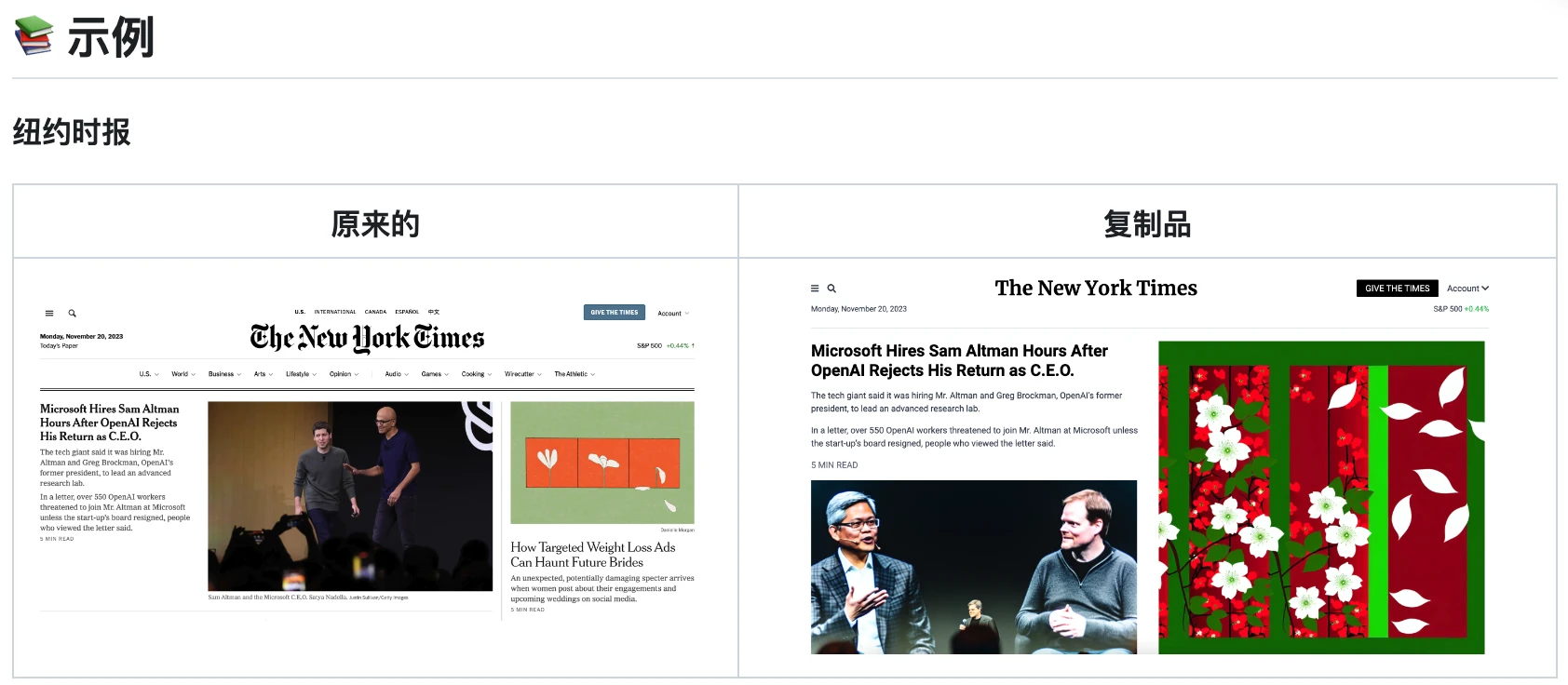Open Microsoft Hires Sam Altman replica headline

959,360
